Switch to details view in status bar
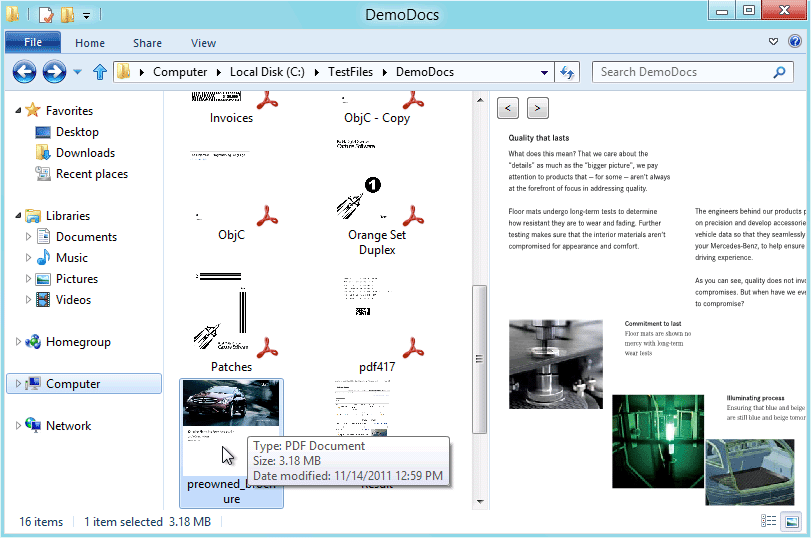 pos(769,521)
